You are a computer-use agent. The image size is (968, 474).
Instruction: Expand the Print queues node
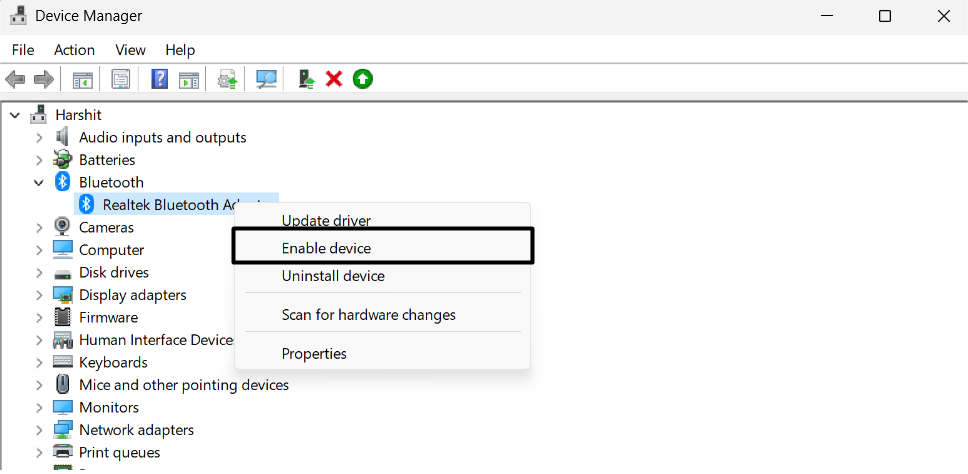[x=39, y=452]
